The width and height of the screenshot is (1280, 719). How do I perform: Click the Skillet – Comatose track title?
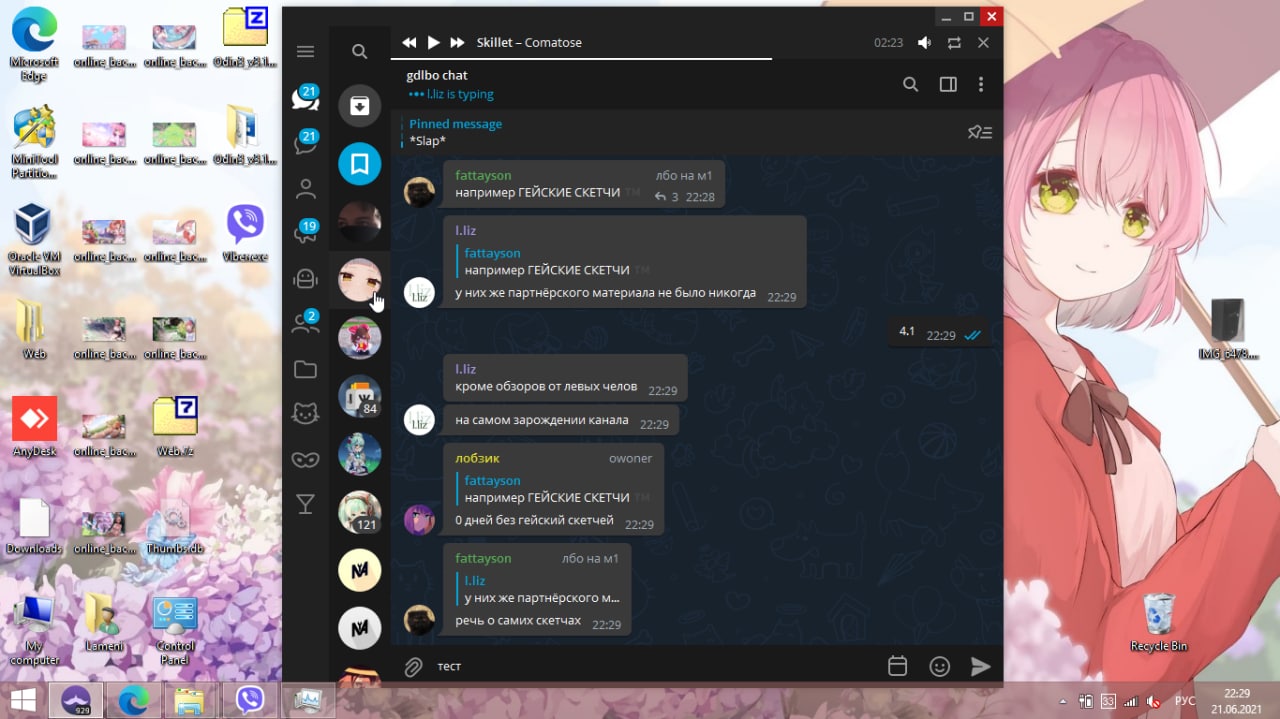click(x=529, y=43)
